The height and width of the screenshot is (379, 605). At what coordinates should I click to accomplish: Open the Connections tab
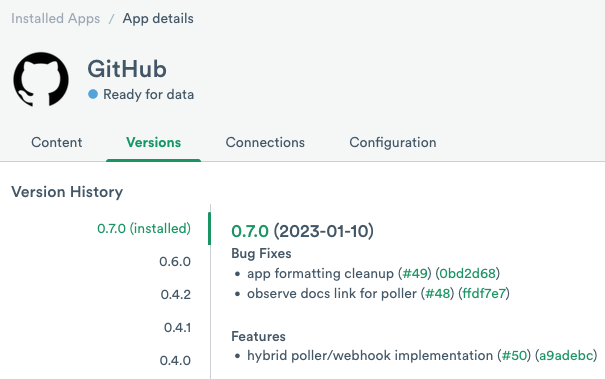[265, 142]
